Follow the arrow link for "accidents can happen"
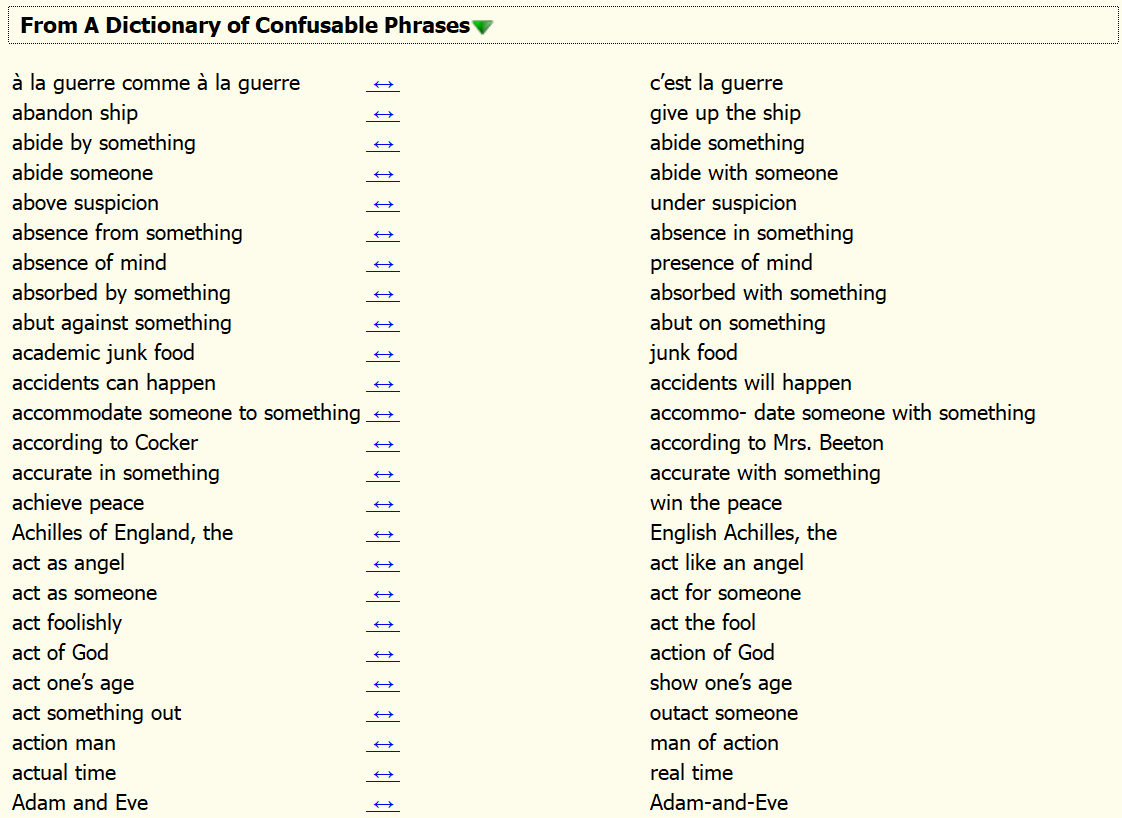This screenshot has width=1122, height=818. tap(383, 384)
